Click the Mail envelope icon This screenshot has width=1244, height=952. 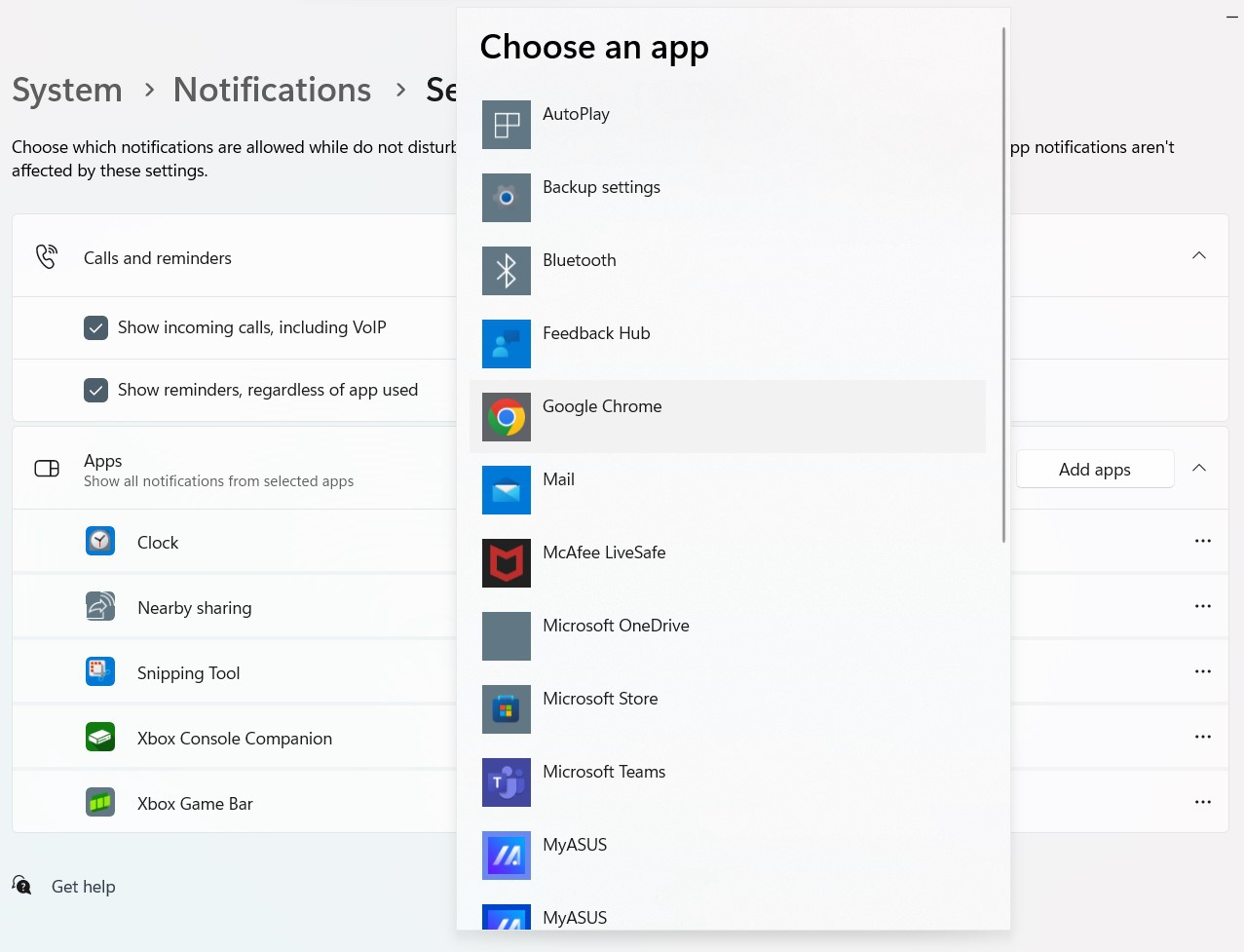tap(507, 490)
